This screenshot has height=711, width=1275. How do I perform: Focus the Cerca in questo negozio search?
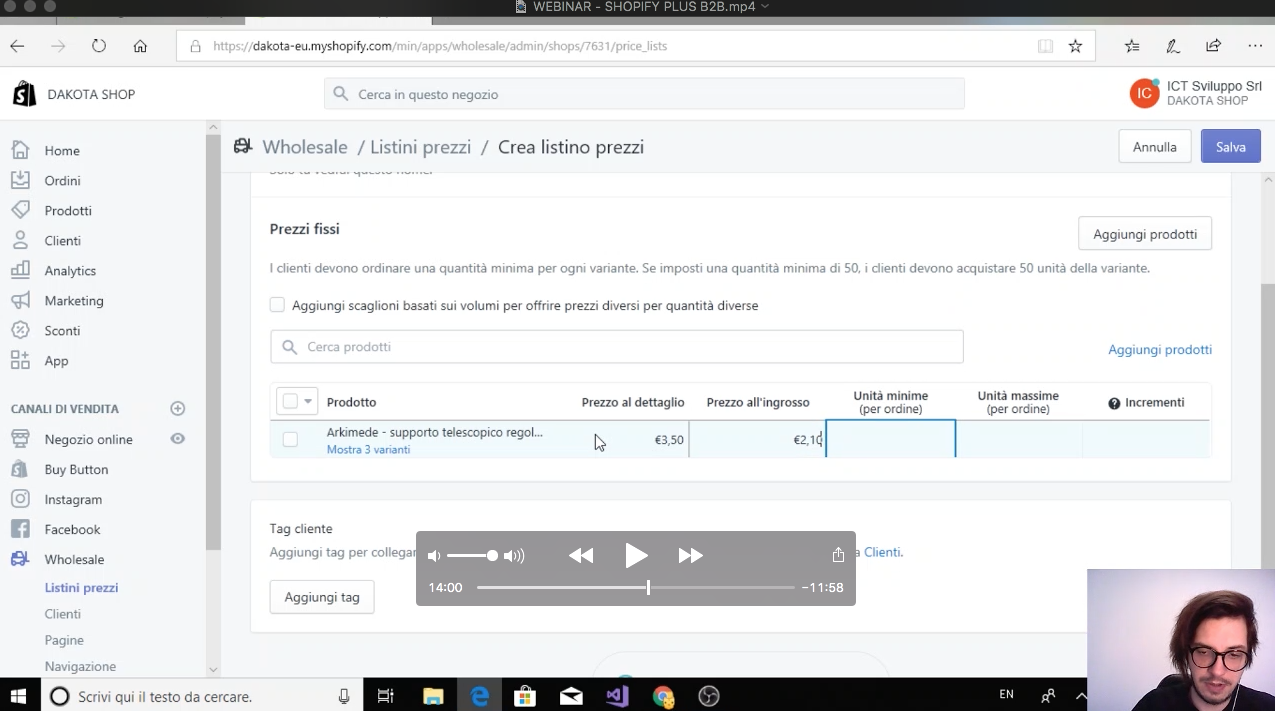pos(644,94)
